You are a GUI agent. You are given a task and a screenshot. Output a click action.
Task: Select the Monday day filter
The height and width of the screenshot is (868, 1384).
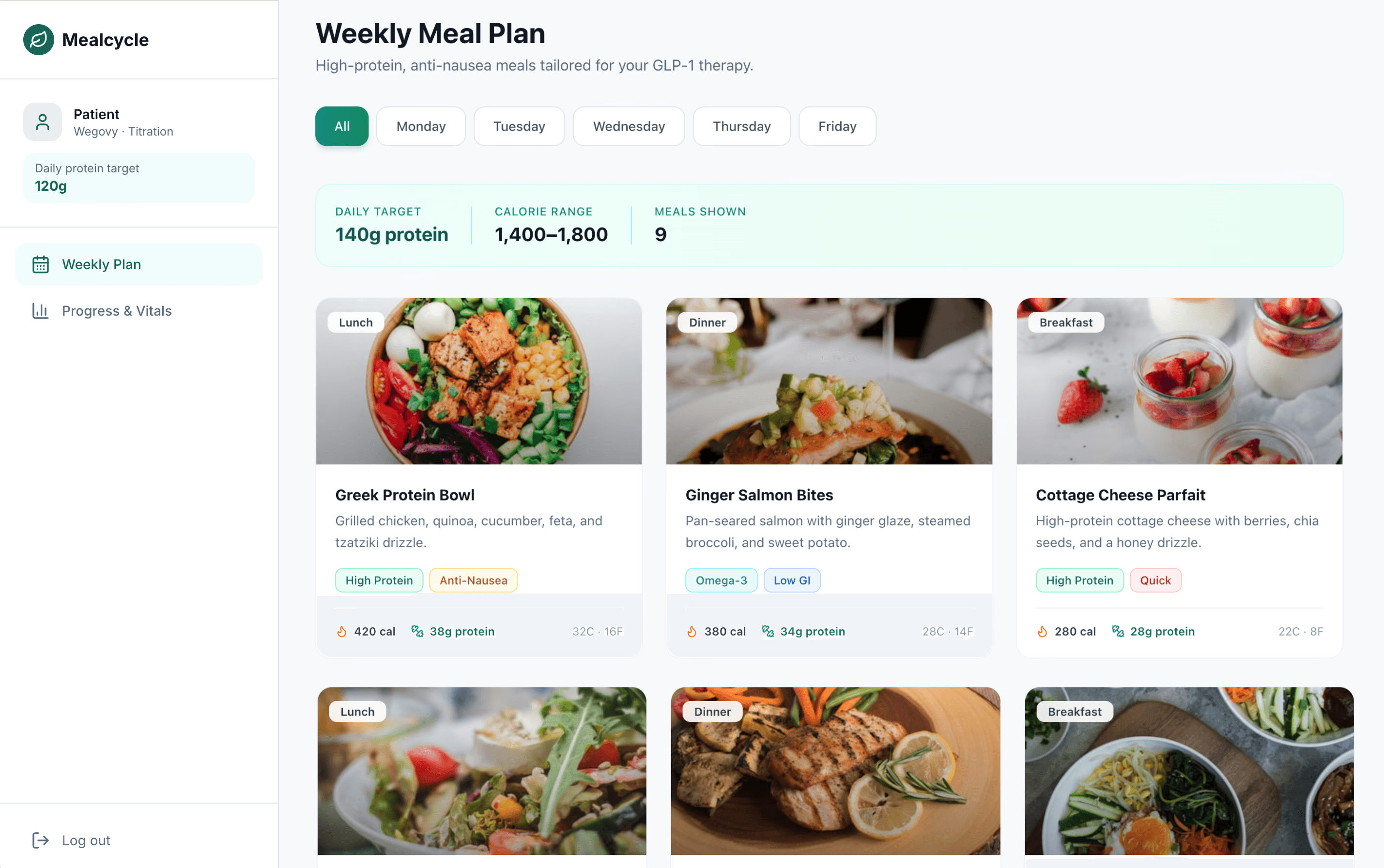click(x=421, y=126)
